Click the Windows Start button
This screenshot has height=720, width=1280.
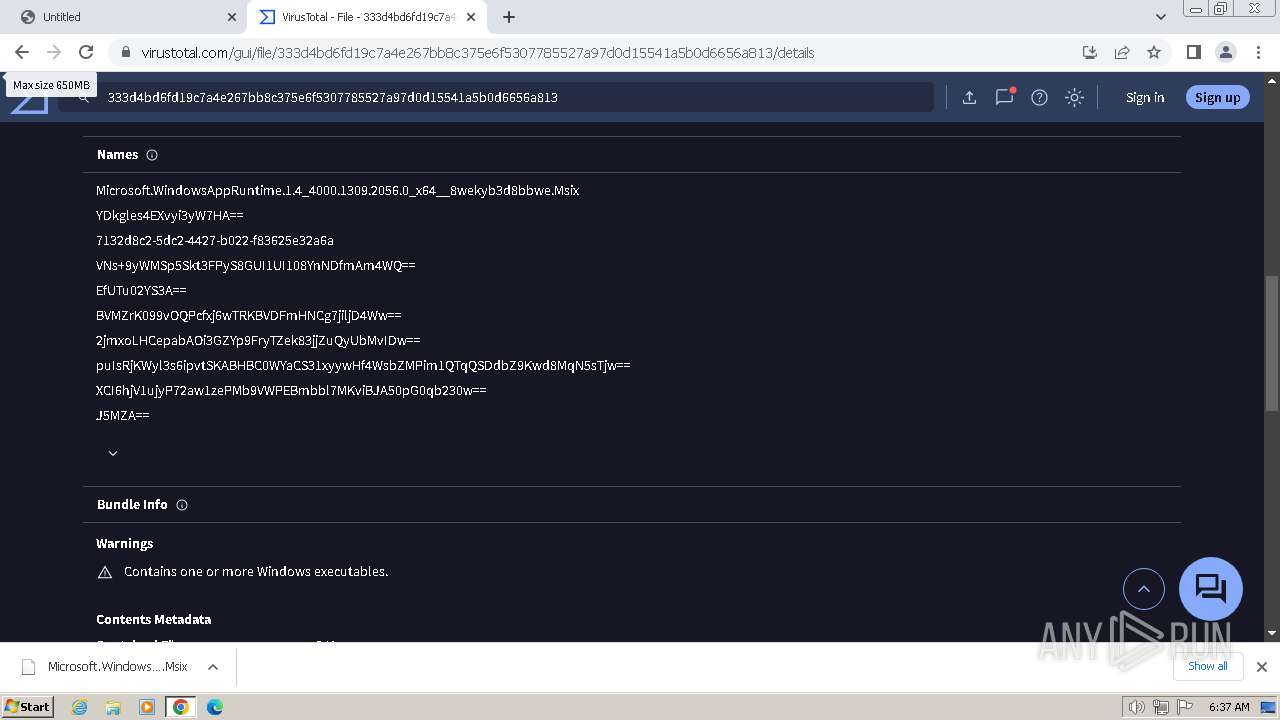click(x=28, y=706)
